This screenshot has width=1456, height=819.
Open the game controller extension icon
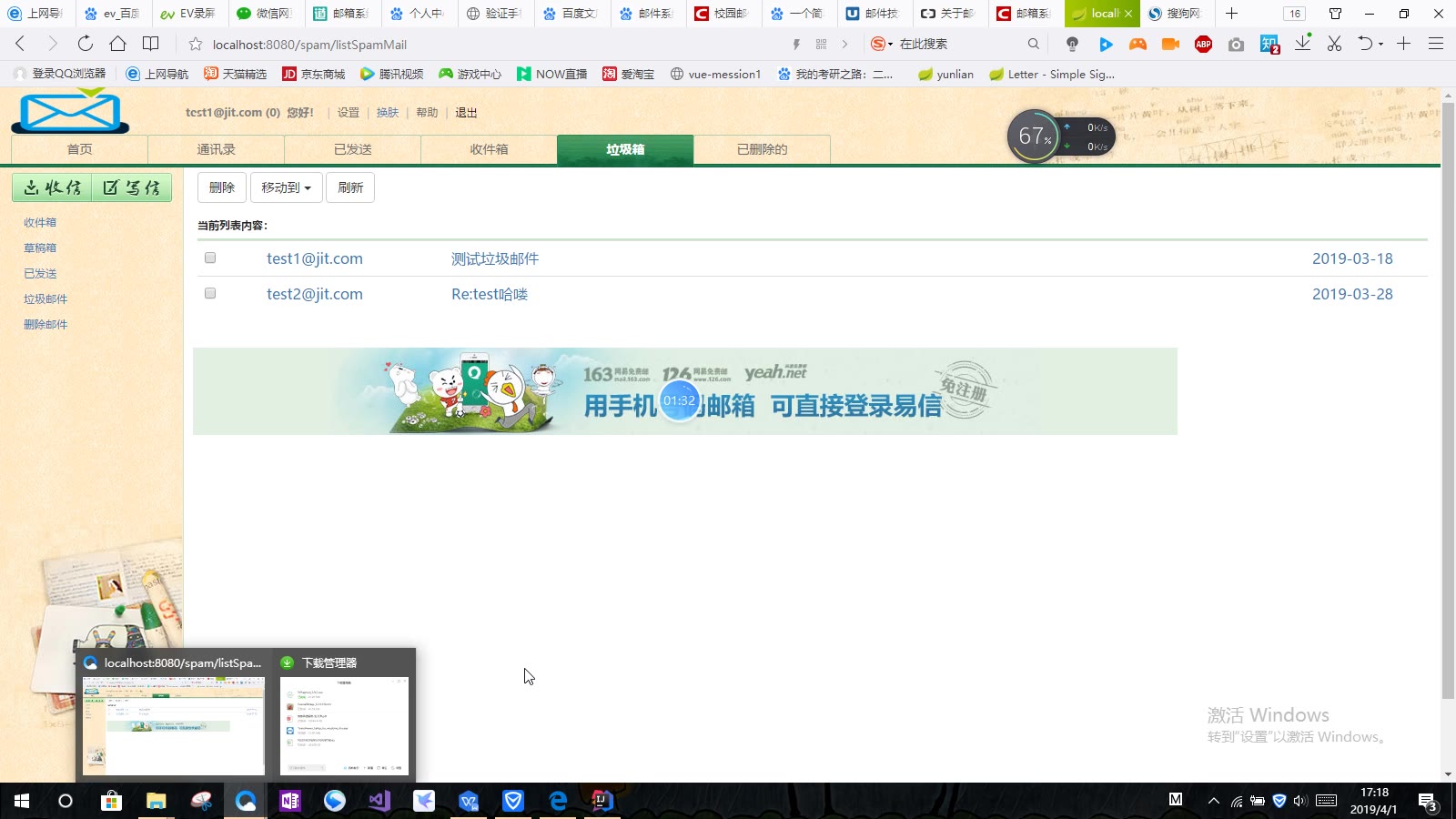[1137, 44]
